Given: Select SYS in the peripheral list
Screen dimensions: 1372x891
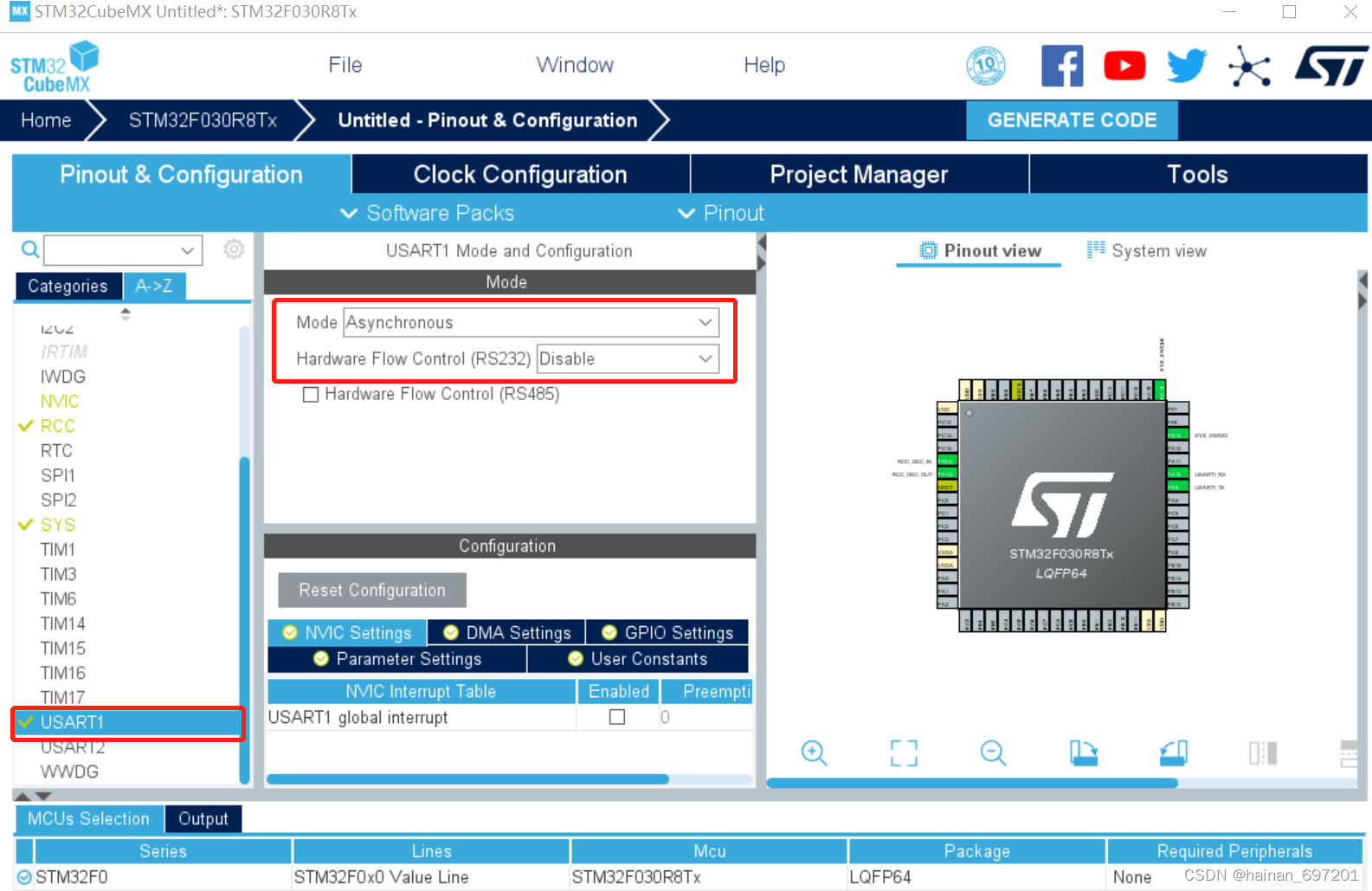Looking at the screenshot, I should [58, 525].
